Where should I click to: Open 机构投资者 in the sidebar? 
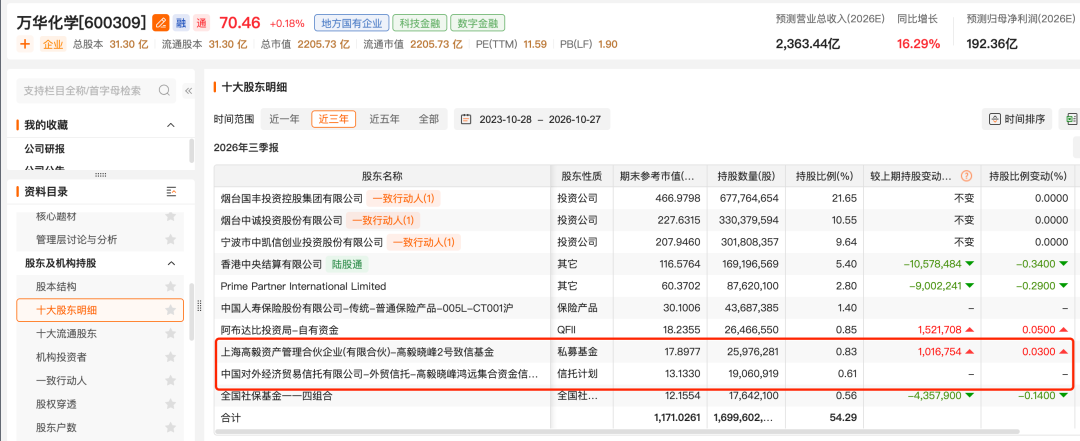[x=61, y=357]
